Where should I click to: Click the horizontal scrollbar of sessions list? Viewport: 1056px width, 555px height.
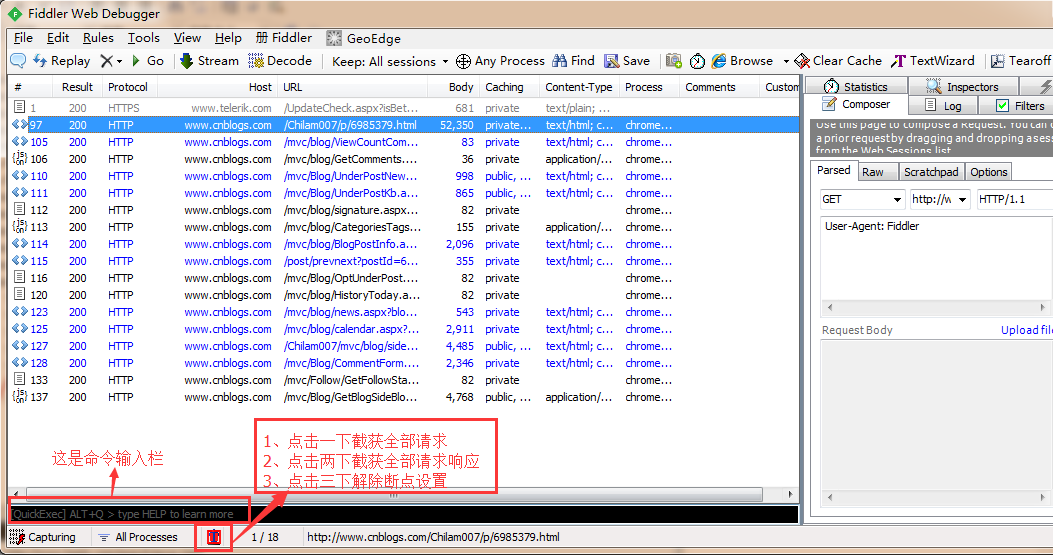[393, 494]
